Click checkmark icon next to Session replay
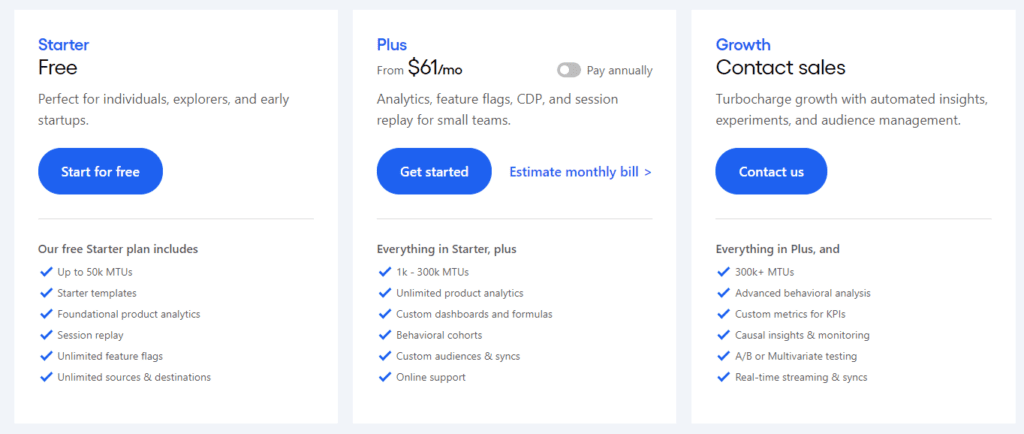Screen dimensions: 1024x434 click(46, 335)
